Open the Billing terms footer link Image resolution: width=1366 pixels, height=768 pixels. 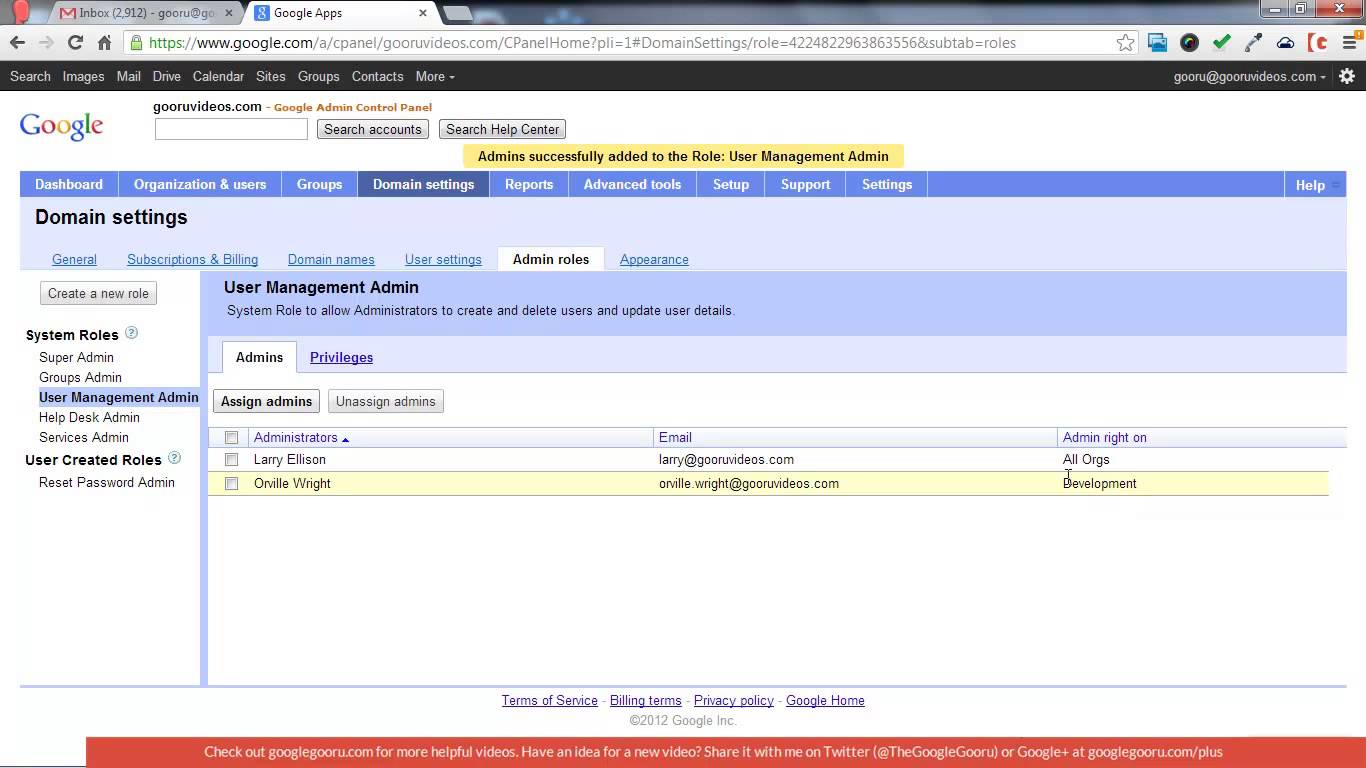(x=646, y=700)
